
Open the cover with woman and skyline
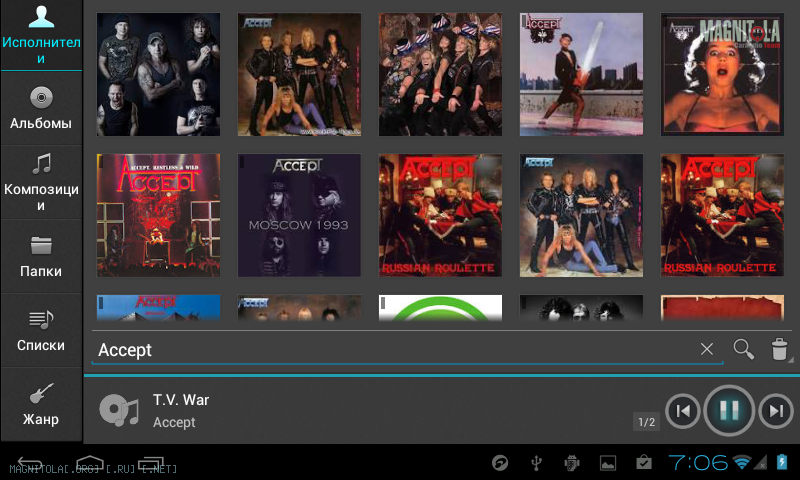point(581,74)
